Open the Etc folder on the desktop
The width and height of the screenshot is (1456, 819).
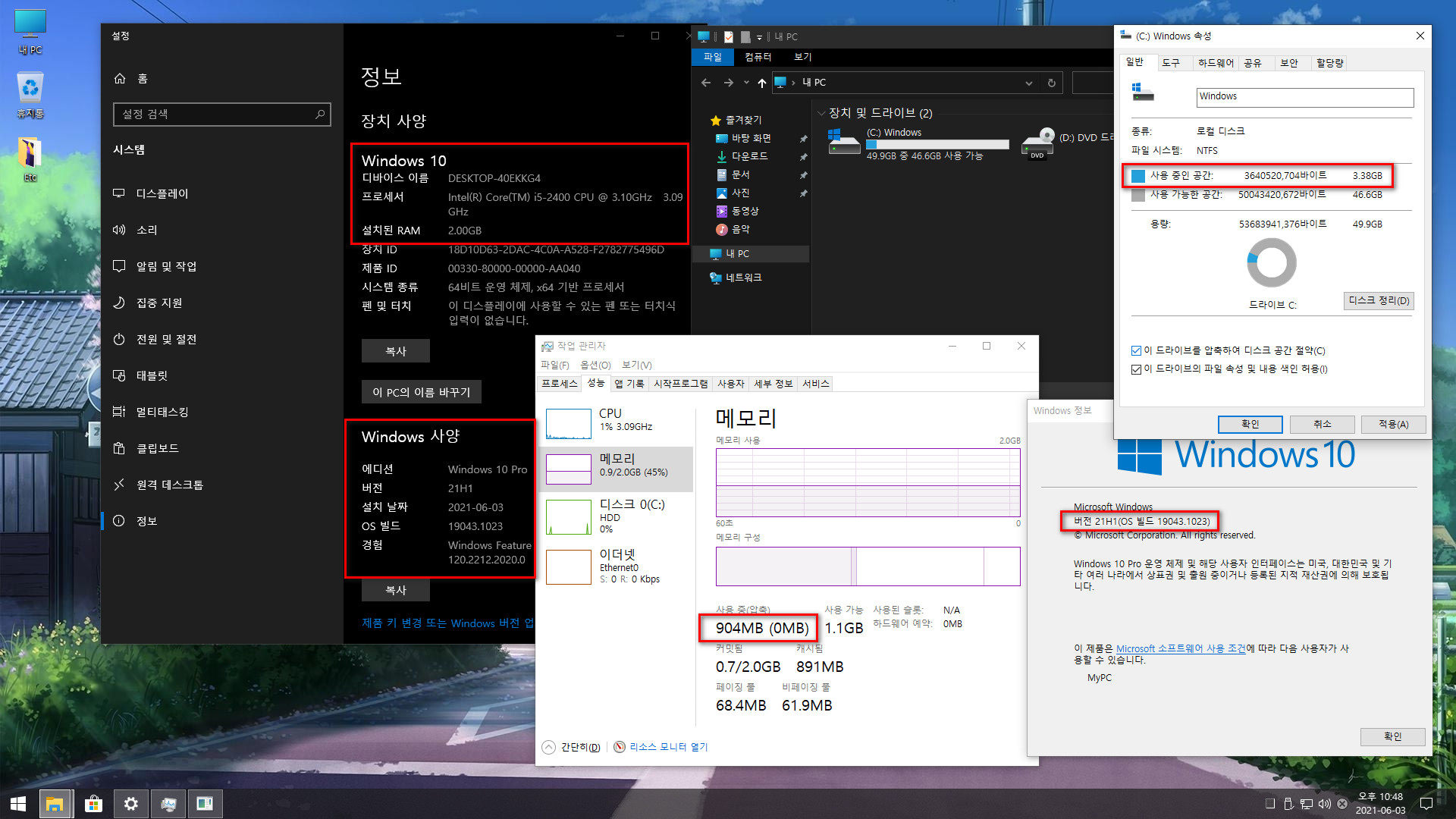coord(30,159)
